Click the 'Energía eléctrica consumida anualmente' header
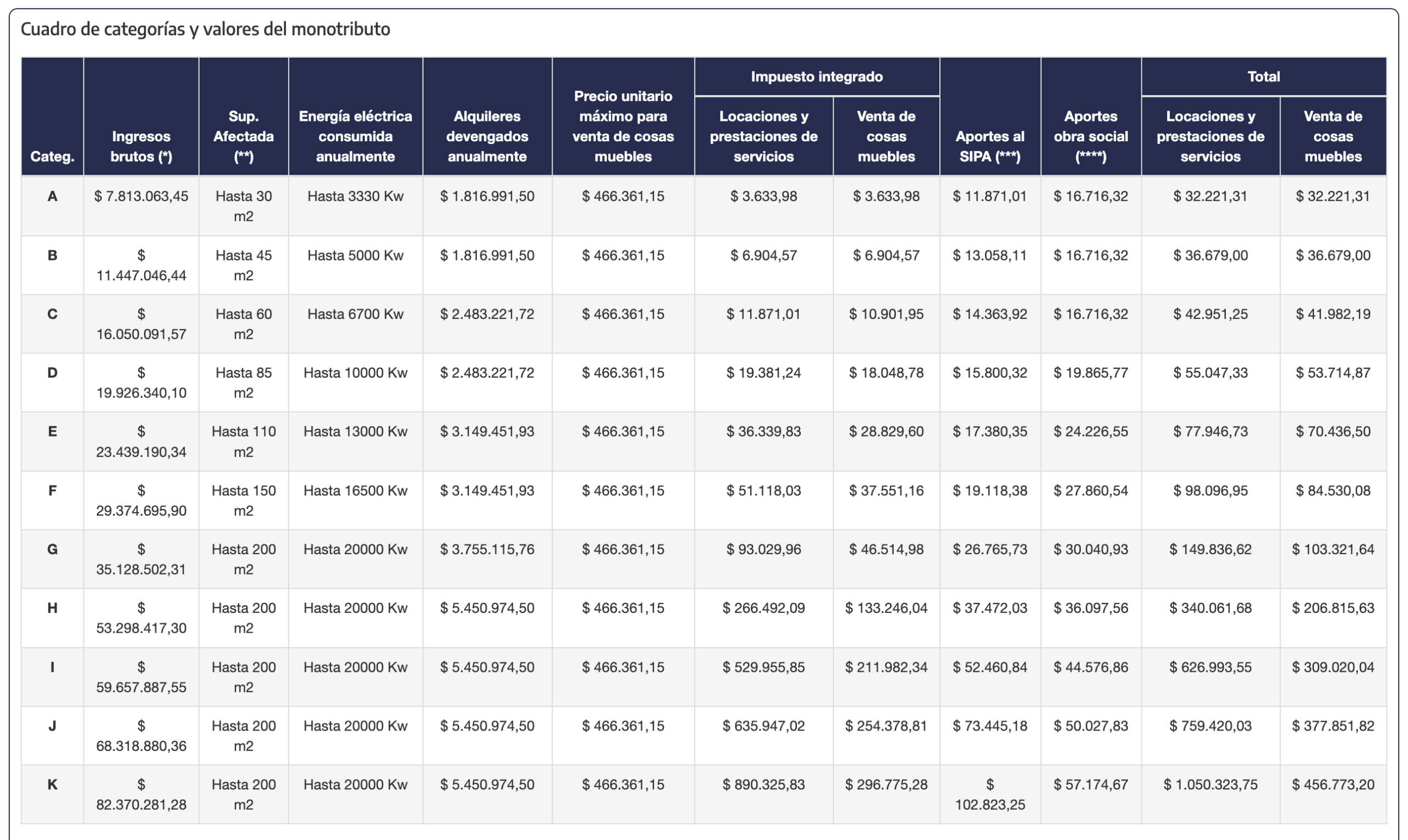Image resolution: width=1408 pixels, height=840 pixels. pos(355,136)
